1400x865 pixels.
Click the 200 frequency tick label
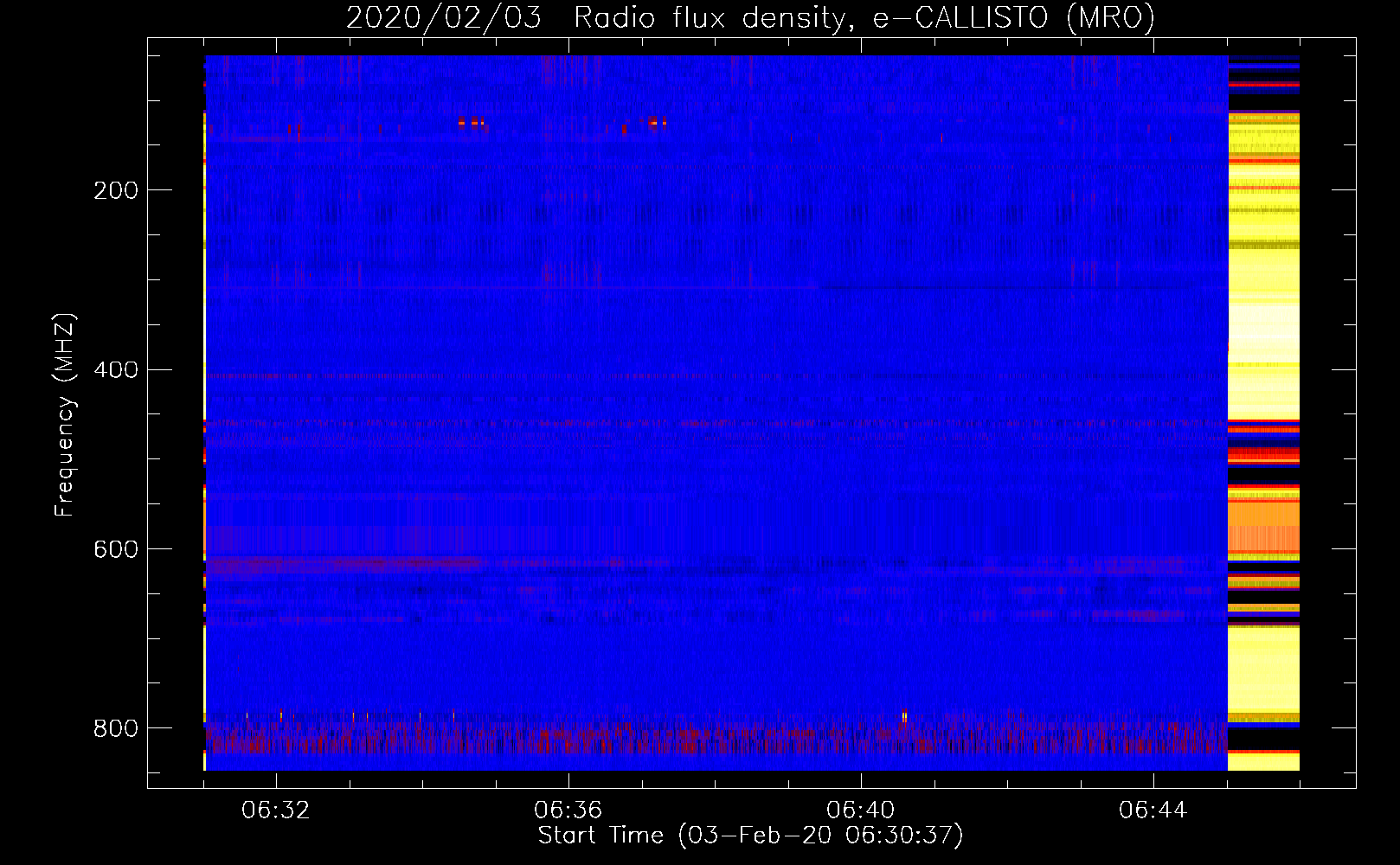click(x=116, y=190)
